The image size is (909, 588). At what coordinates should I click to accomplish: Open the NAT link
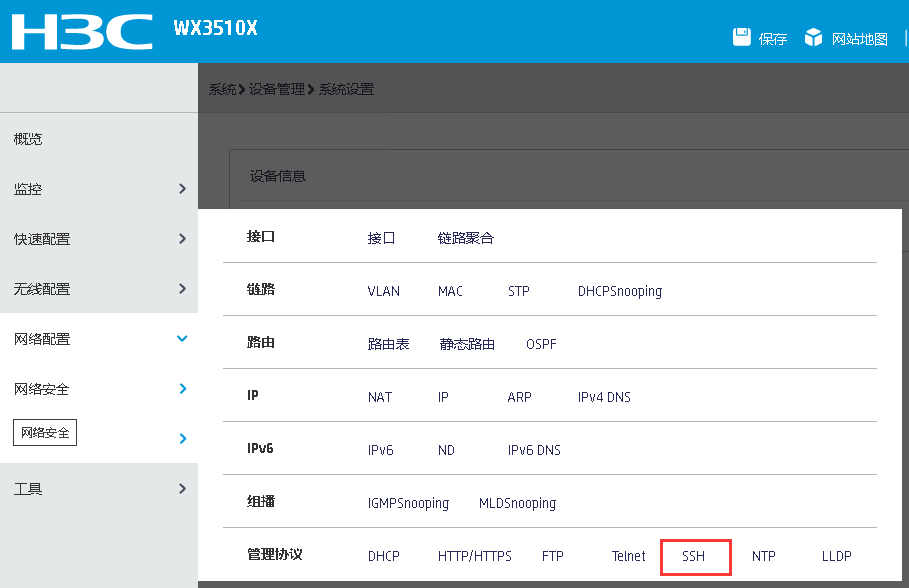[380, 397]
